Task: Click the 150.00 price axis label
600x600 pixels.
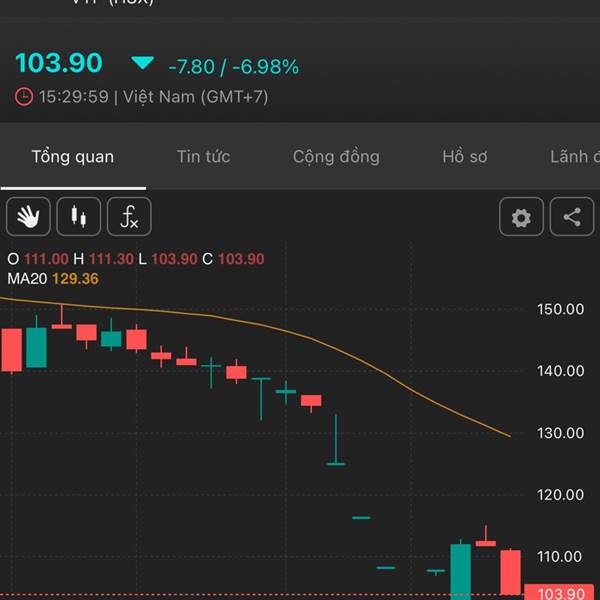Action: coord(561,309)
